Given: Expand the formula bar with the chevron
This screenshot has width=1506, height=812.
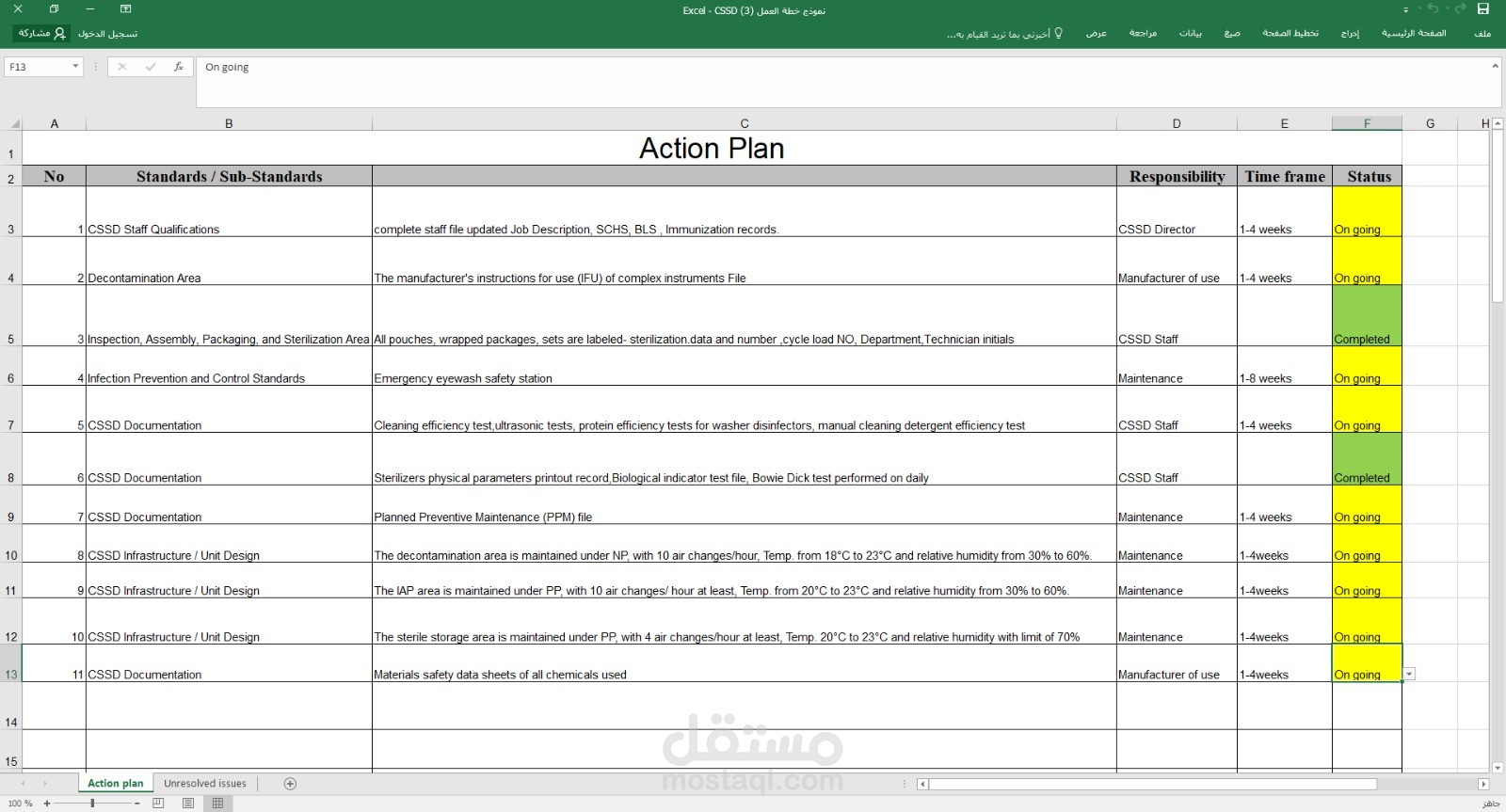Looking at the screenshot, I should pyautogui.click(x=1495, y=66).
